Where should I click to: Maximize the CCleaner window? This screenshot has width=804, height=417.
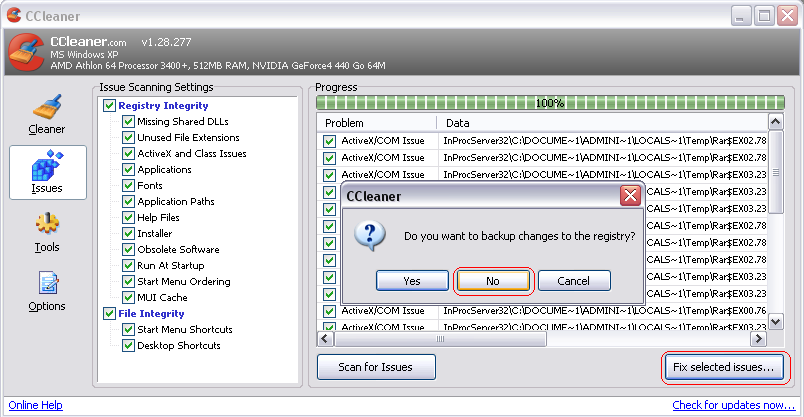point(764,16)
